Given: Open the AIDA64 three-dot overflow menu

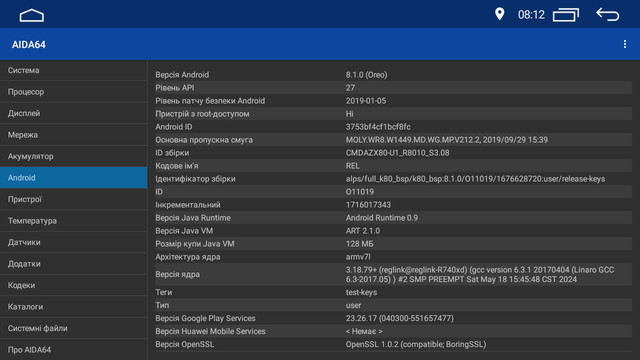Looking at the screenshot, I should coord(624,44).
